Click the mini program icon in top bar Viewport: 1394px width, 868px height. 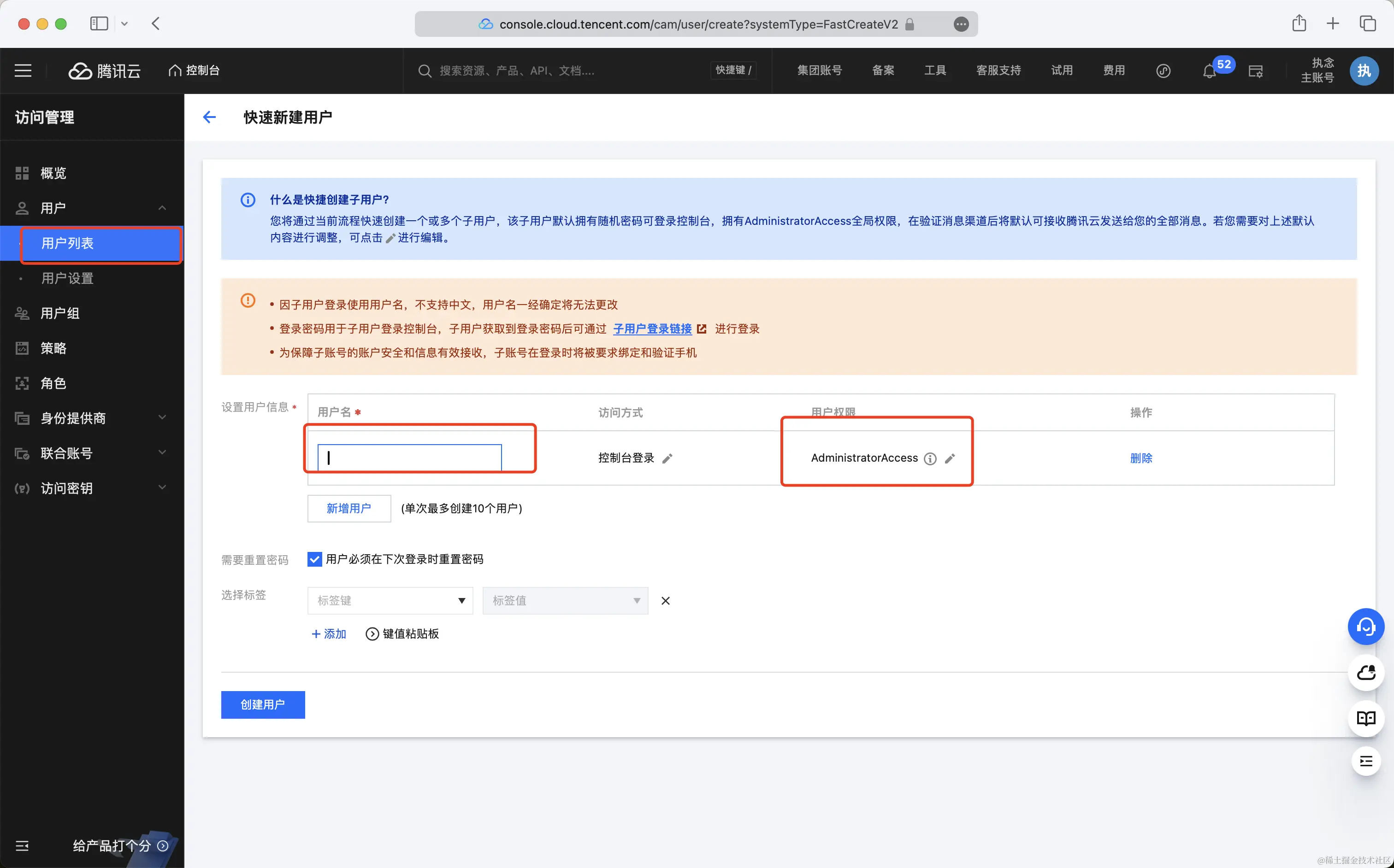pyautogui.click(x=1163, y=70)
